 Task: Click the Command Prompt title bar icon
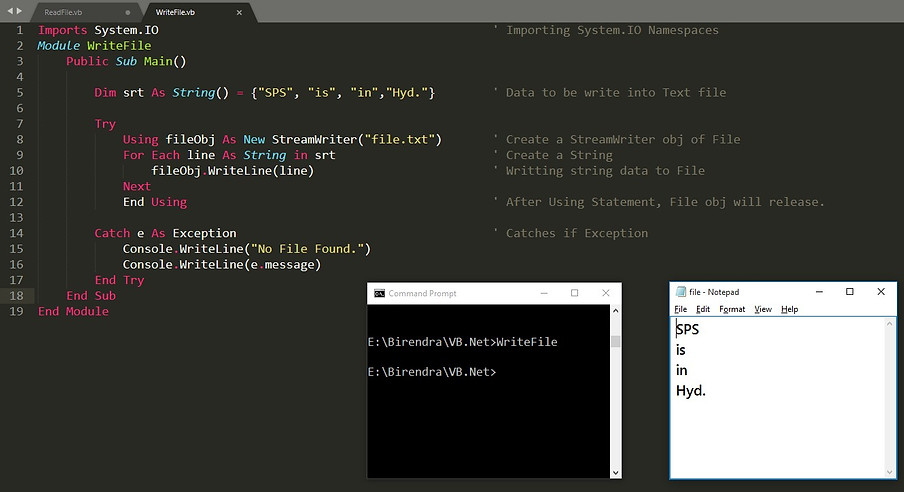pos(379,293)
